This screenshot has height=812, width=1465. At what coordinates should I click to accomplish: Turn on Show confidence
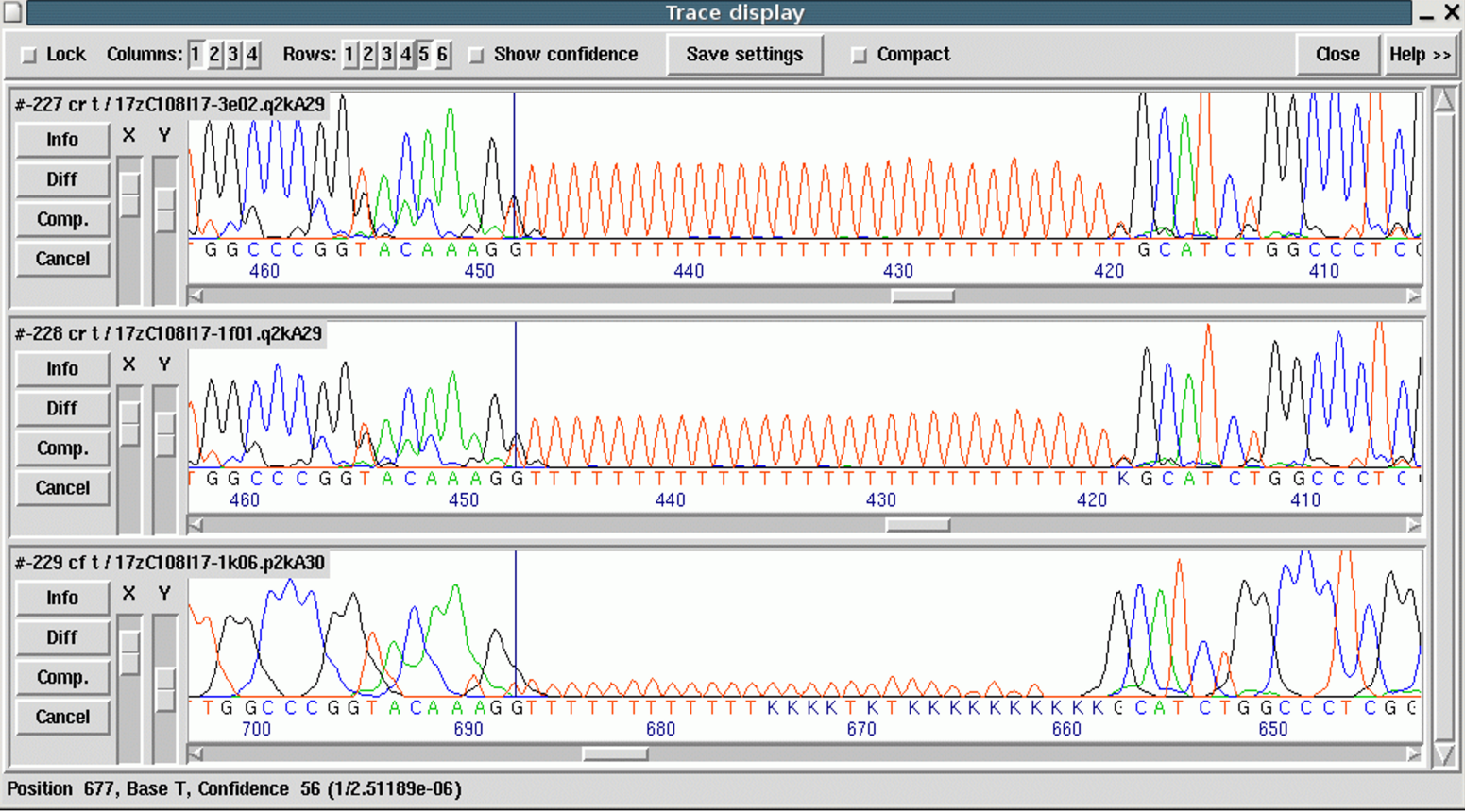click(x=477, y=54)
